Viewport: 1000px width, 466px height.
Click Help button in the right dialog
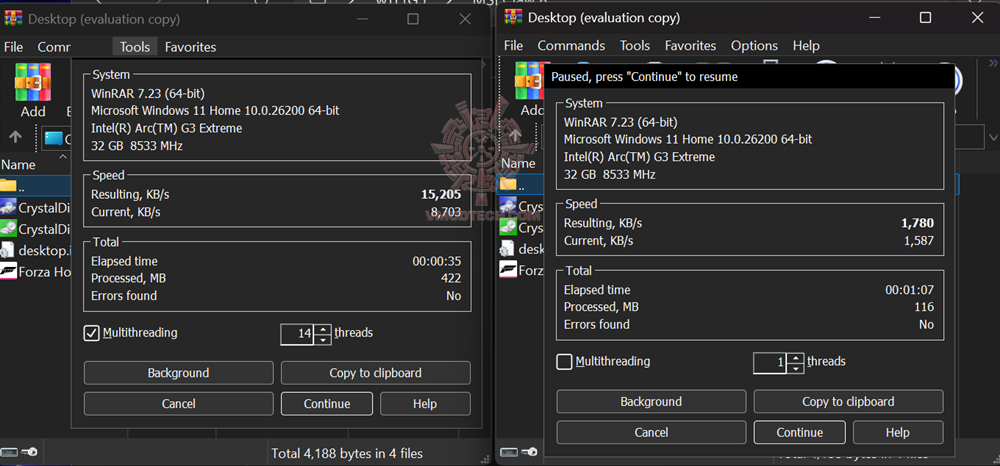click(897, 432)
